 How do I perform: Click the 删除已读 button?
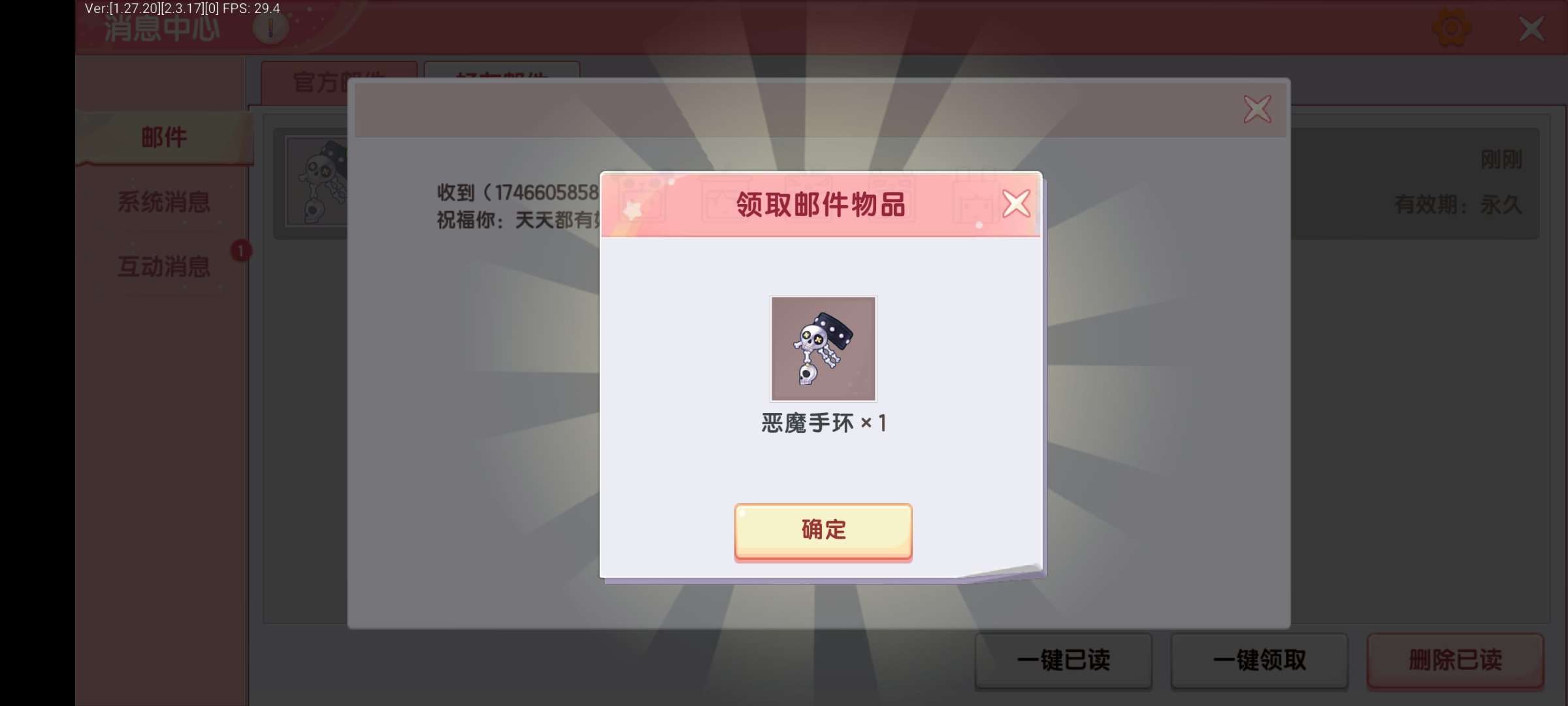[1456, 660]
